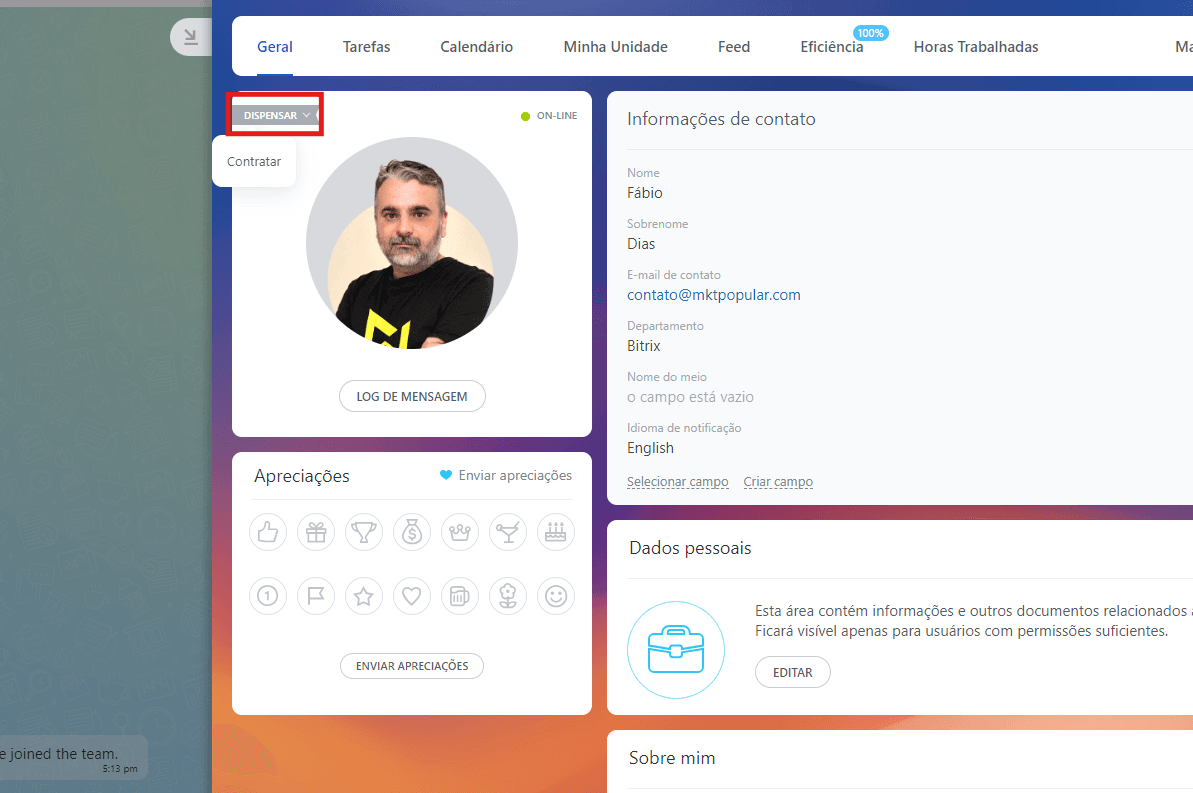This screenshot has height=793, width=1193.
Task: Choose the birthday cake appreciation badge
Action: [x=556, y=532]
